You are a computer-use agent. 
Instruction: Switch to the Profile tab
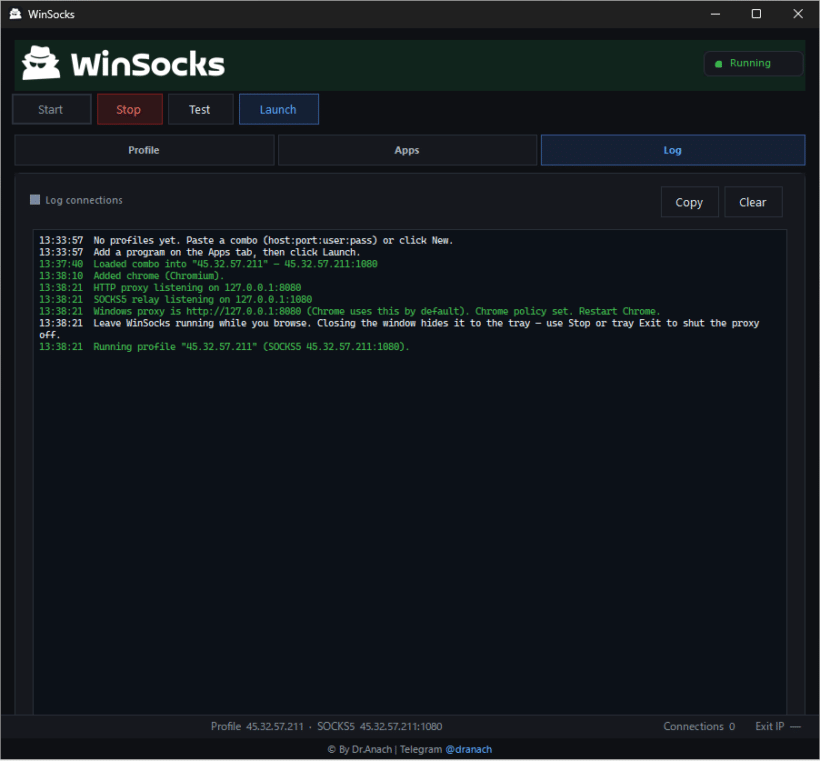(144, 150)
